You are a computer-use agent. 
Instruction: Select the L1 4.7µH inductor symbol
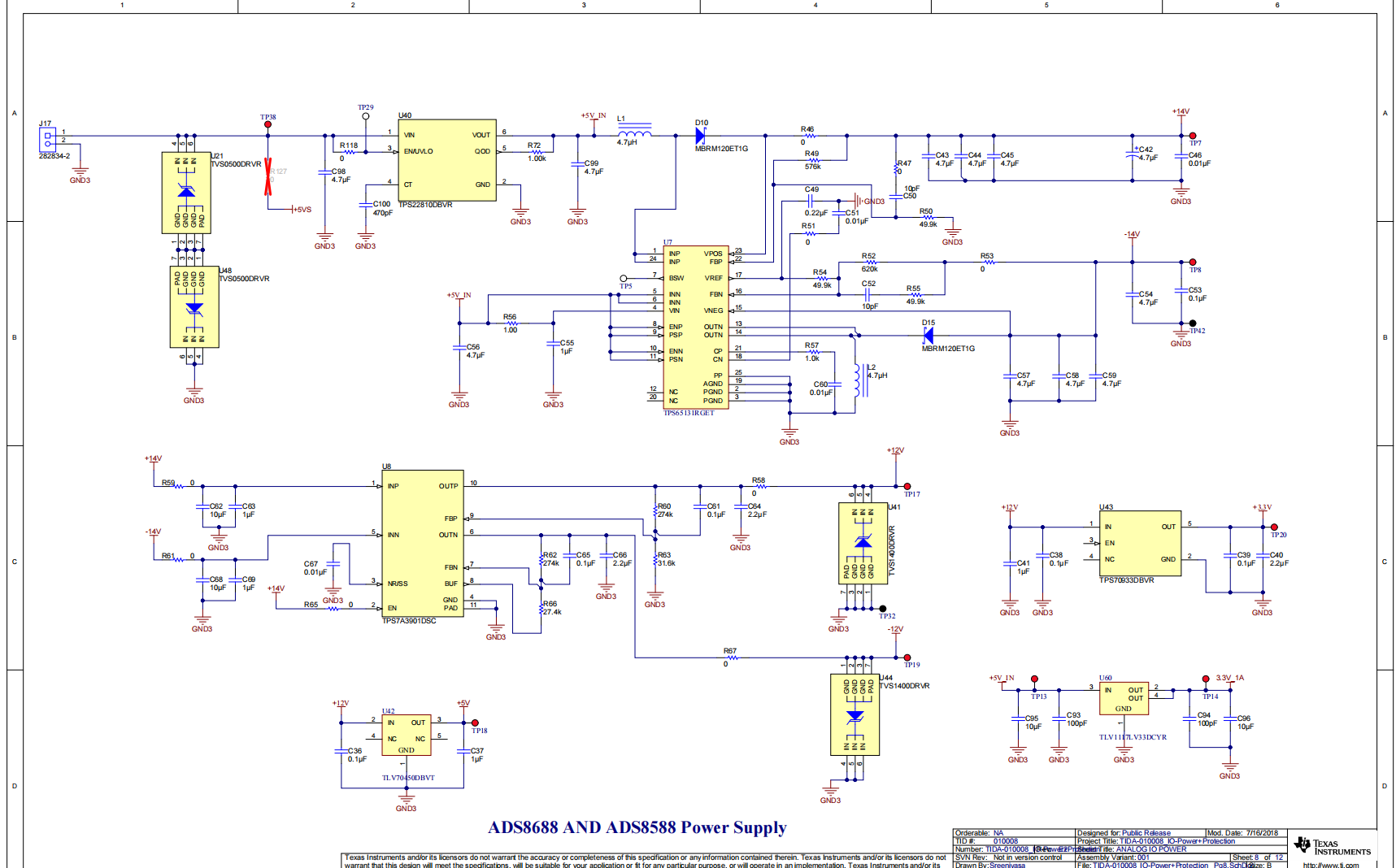[635, 132]
